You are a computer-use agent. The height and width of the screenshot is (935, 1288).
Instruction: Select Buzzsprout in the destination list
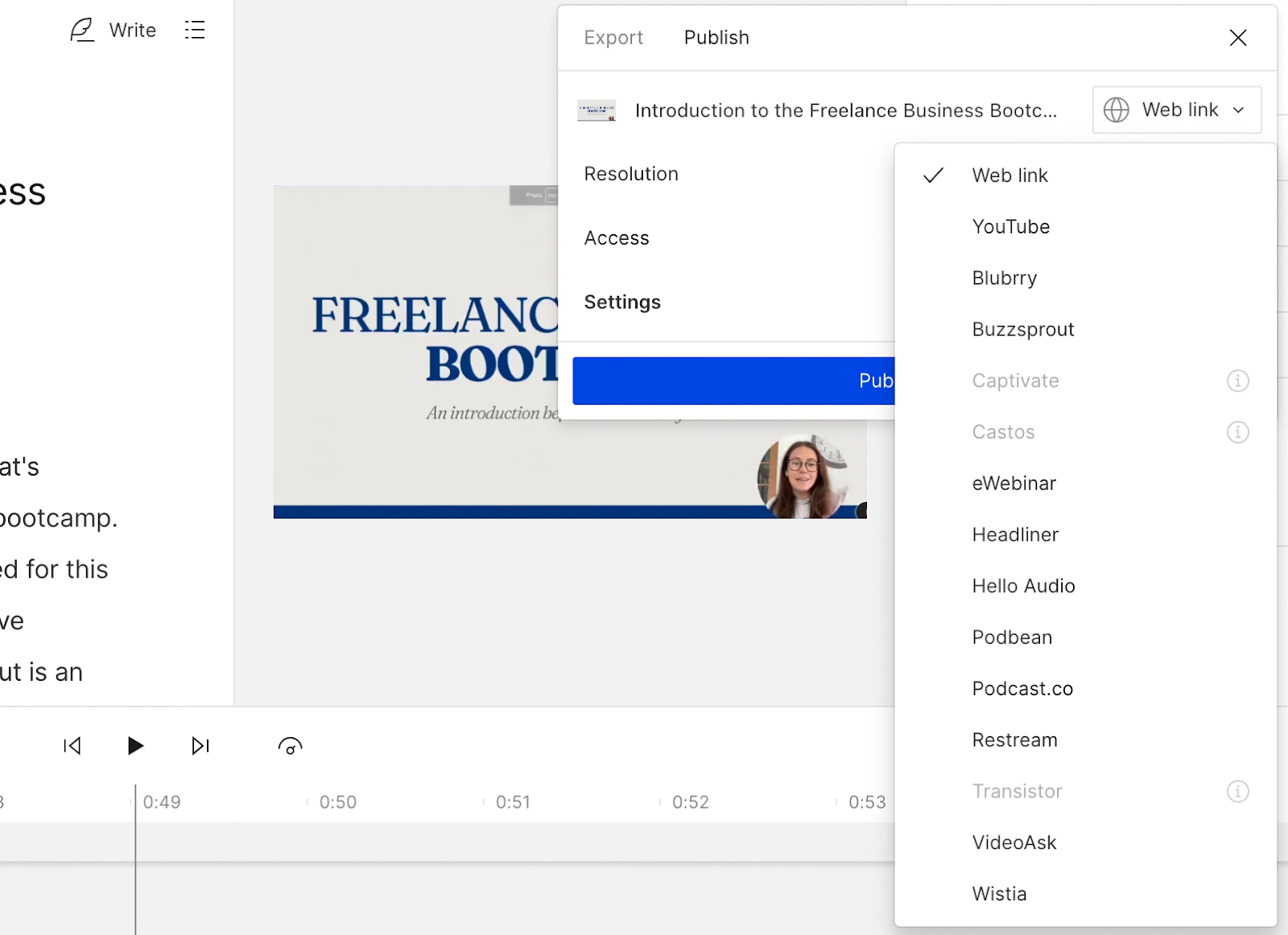tap(1085, 329)
